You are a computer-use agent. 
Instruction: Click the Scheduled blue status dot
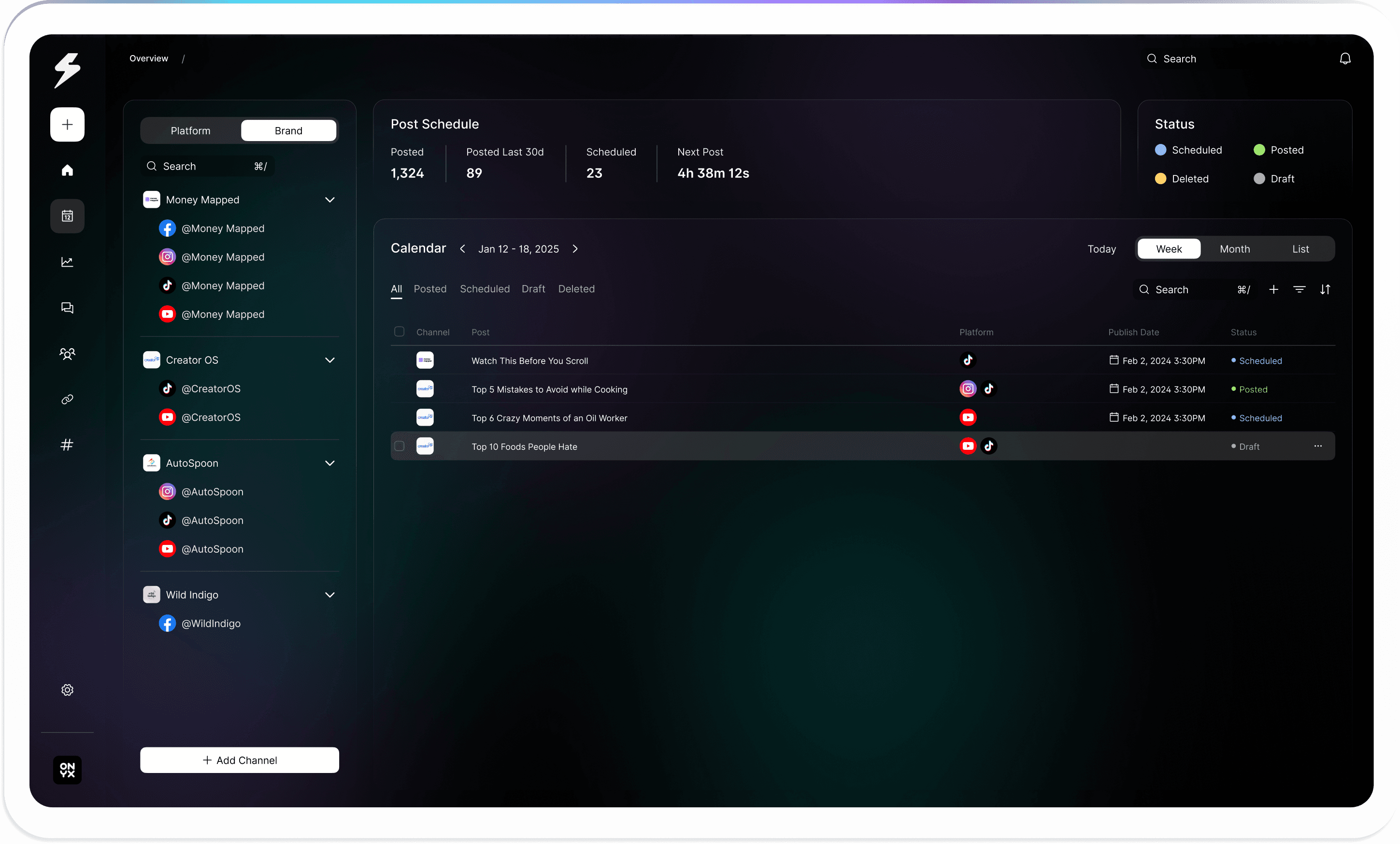coord(1160,150)
